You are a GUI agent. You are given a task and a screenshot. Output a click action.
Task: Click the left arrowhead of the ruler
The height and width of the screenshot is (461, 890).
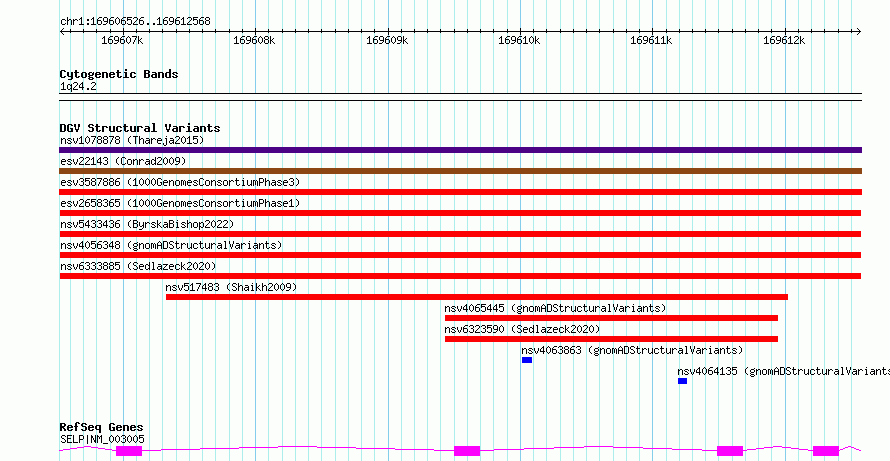point(62,31)
